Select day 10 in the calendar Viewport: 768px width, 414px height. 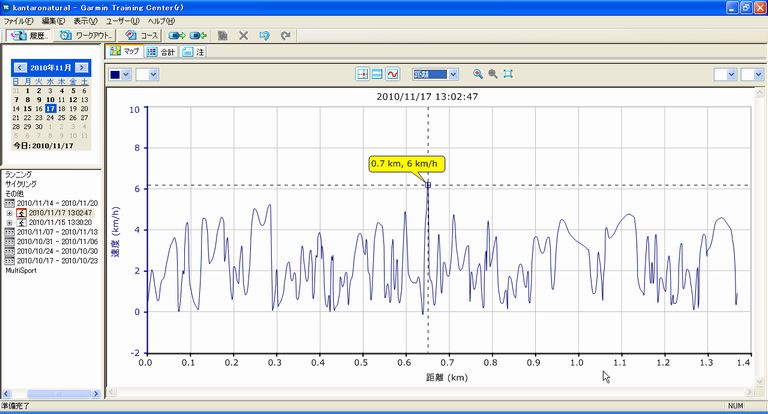click(50, 99)
